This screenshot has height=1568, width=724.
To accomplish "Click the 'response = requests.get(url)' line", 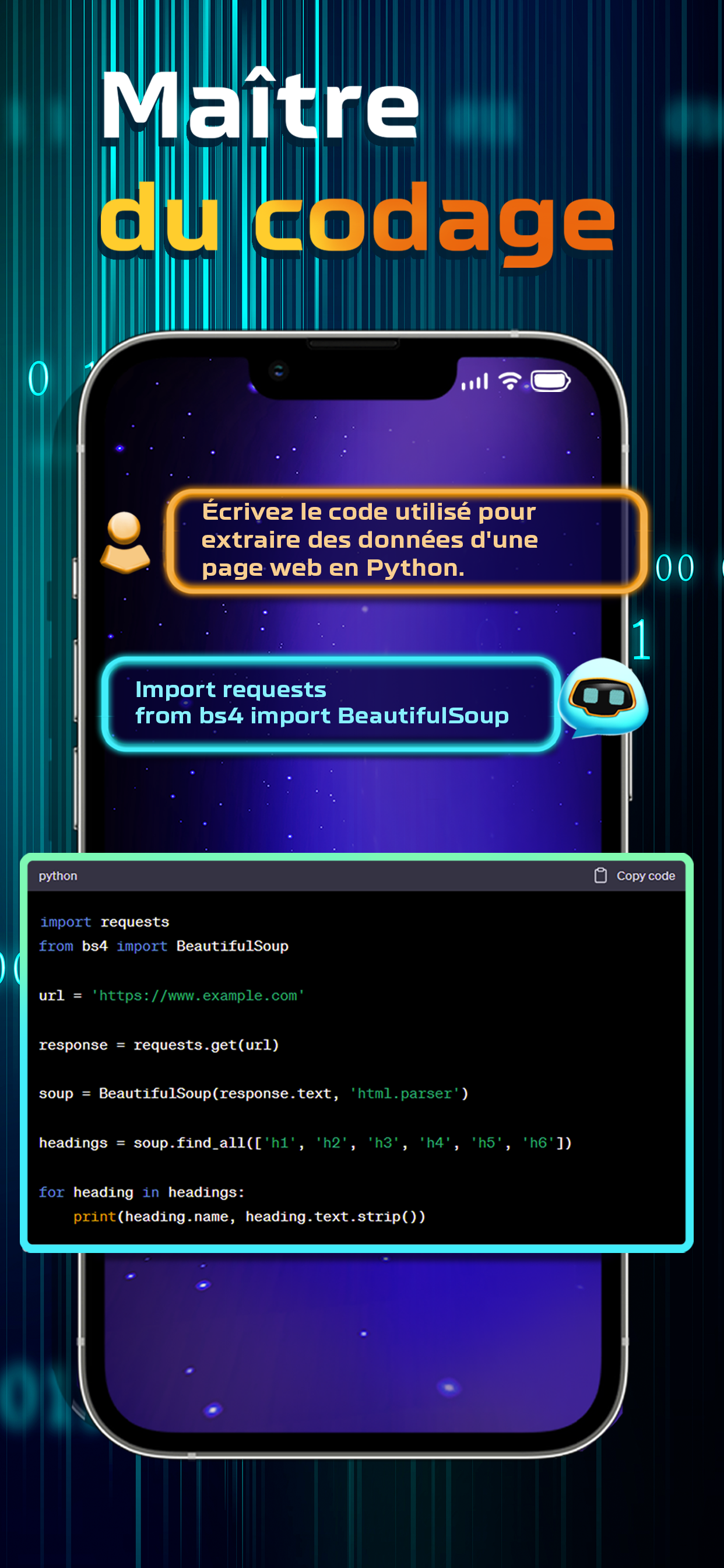I will coord(159,1045).
